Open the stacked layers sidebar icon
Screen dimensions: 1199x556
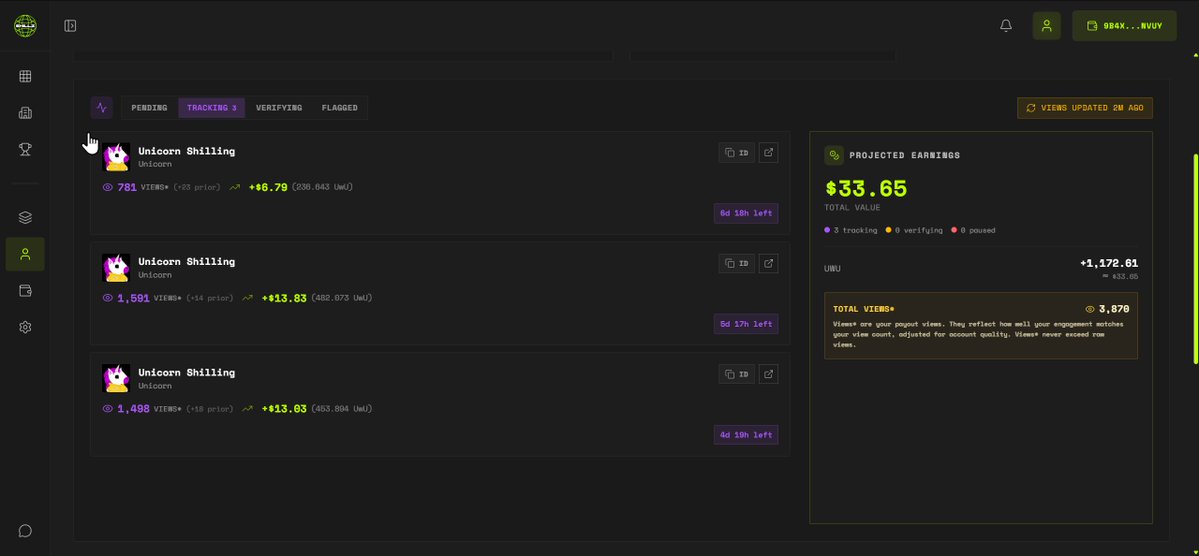click(25, 218)
